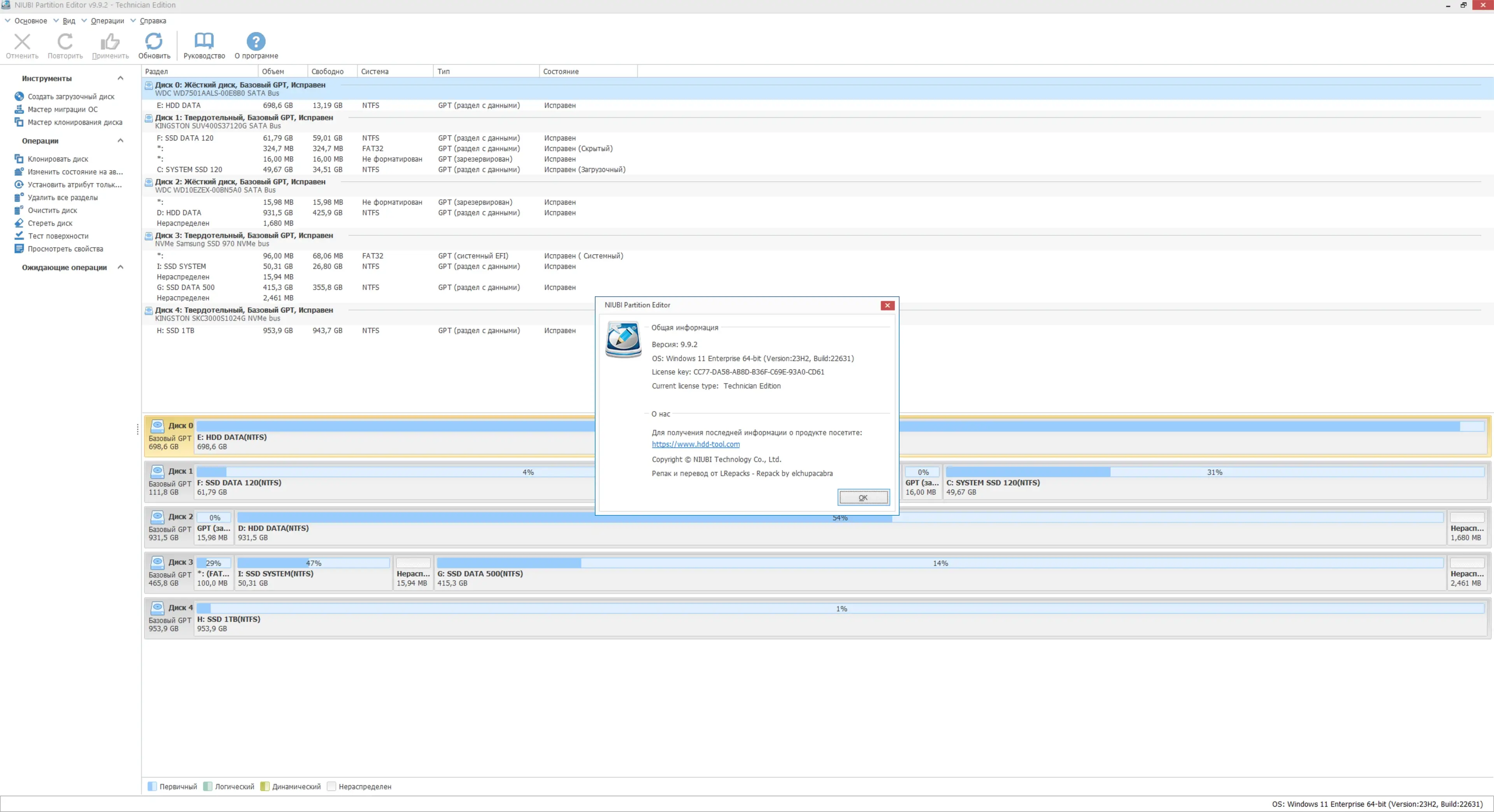Close the NIUBI Partition Editor dialog
Screen dimensions: 1494x812
[x=887, y=305]
